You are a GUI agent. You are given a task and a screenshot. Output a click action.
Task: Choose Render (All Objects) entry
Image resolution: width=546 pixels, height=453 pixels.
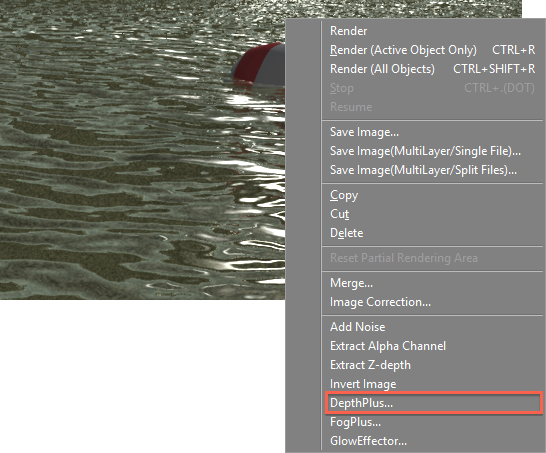(432, 69)
